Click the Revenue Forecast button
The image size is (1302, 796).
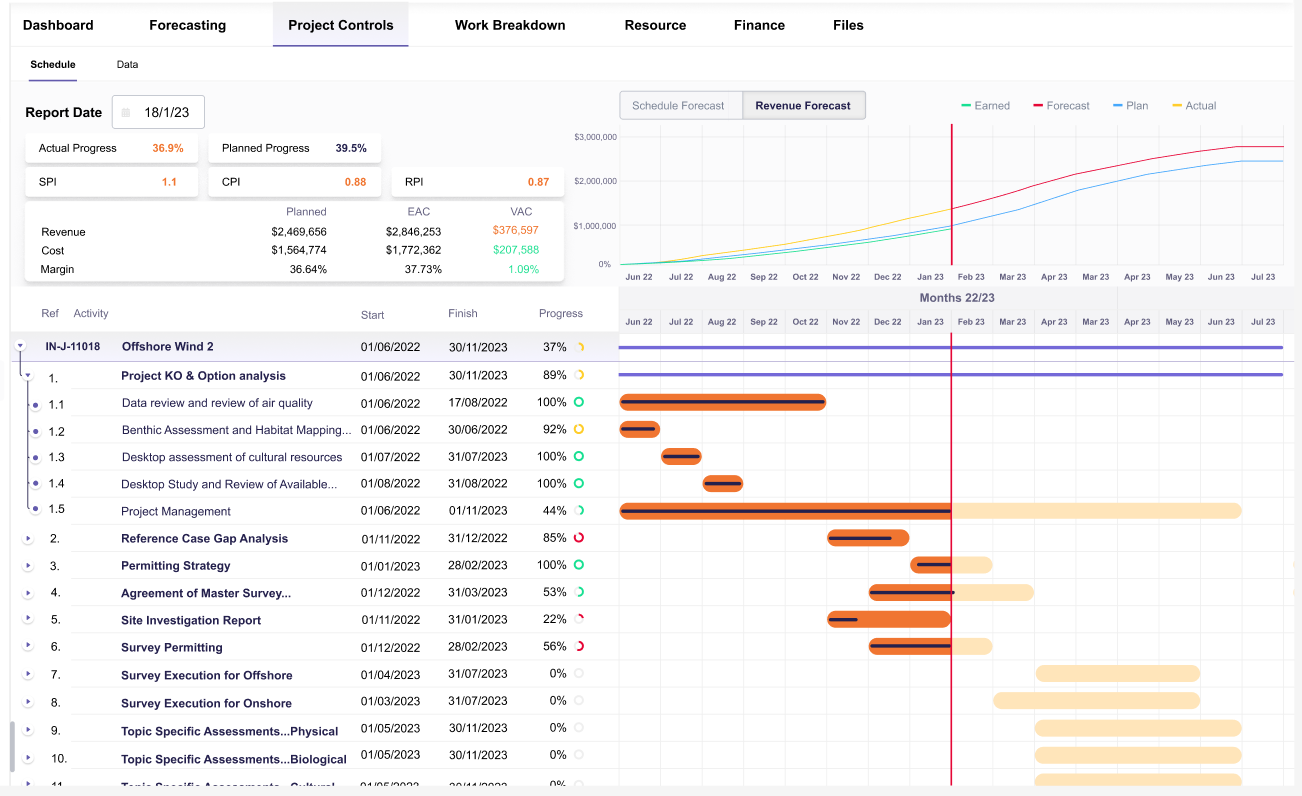click(x=803, y=105)
